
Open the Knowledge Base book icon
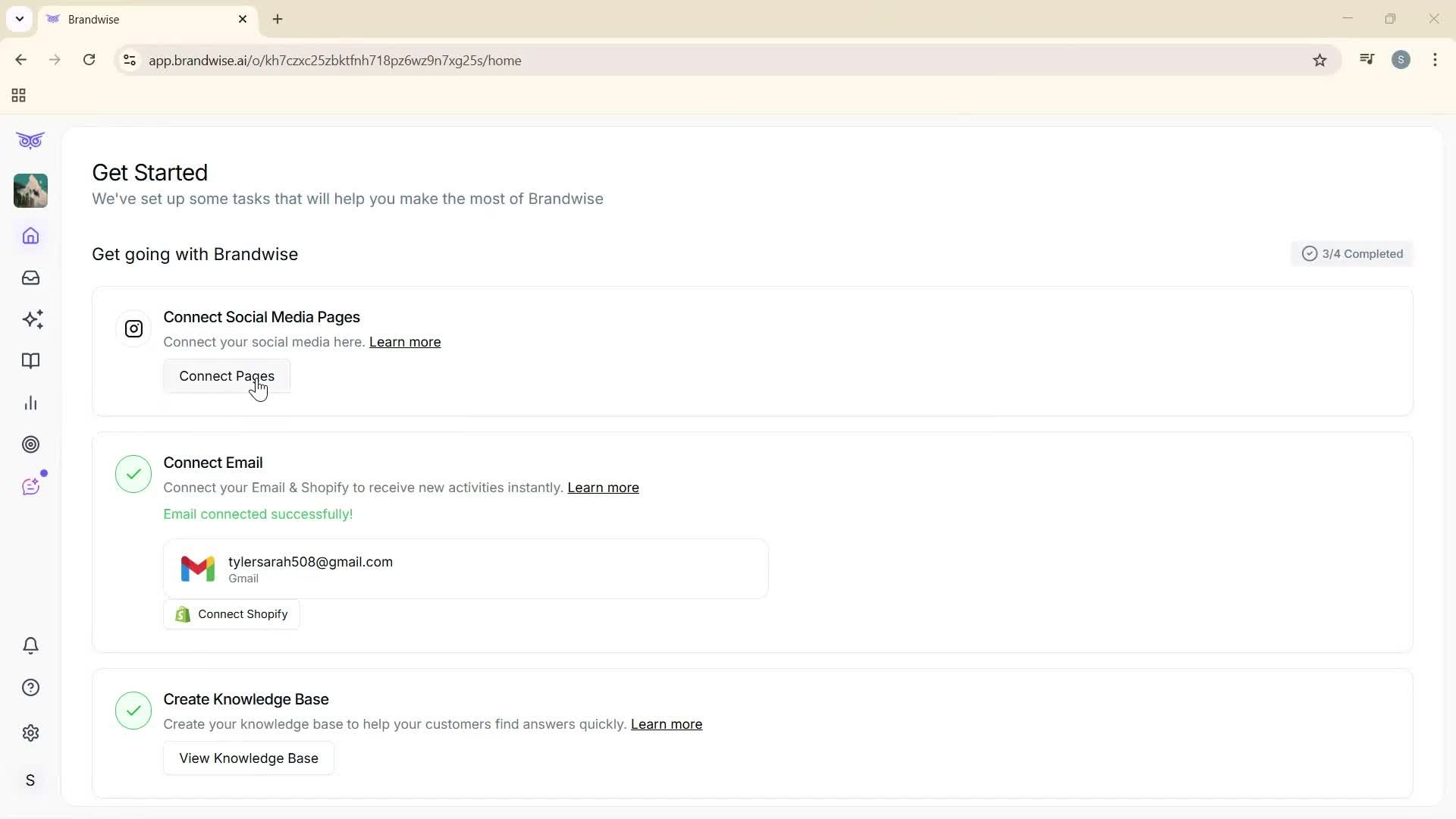point(30,361)
